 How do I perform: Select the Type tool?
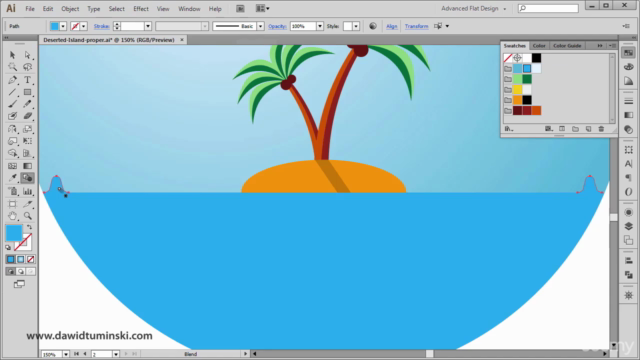pyautogui.click(x=27, y=80)
